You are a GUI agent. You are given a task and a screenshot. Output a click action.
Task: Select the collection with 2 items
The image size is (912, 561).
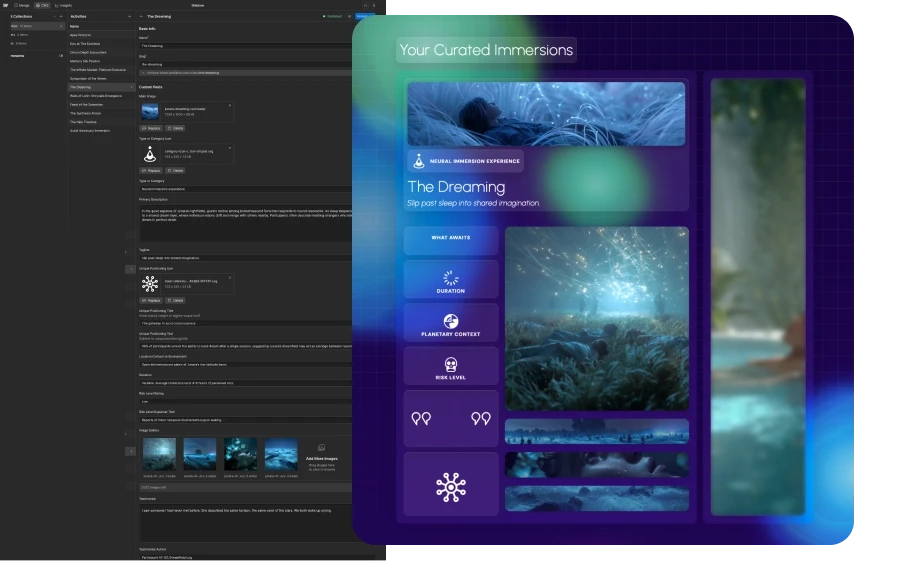[37, 35]
